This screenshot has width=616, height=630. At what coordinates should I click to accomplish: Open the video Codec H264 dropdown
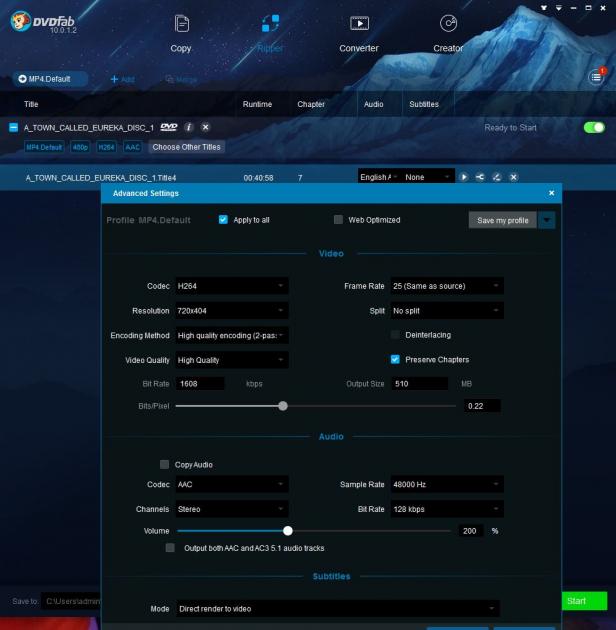tap(232, 286)
